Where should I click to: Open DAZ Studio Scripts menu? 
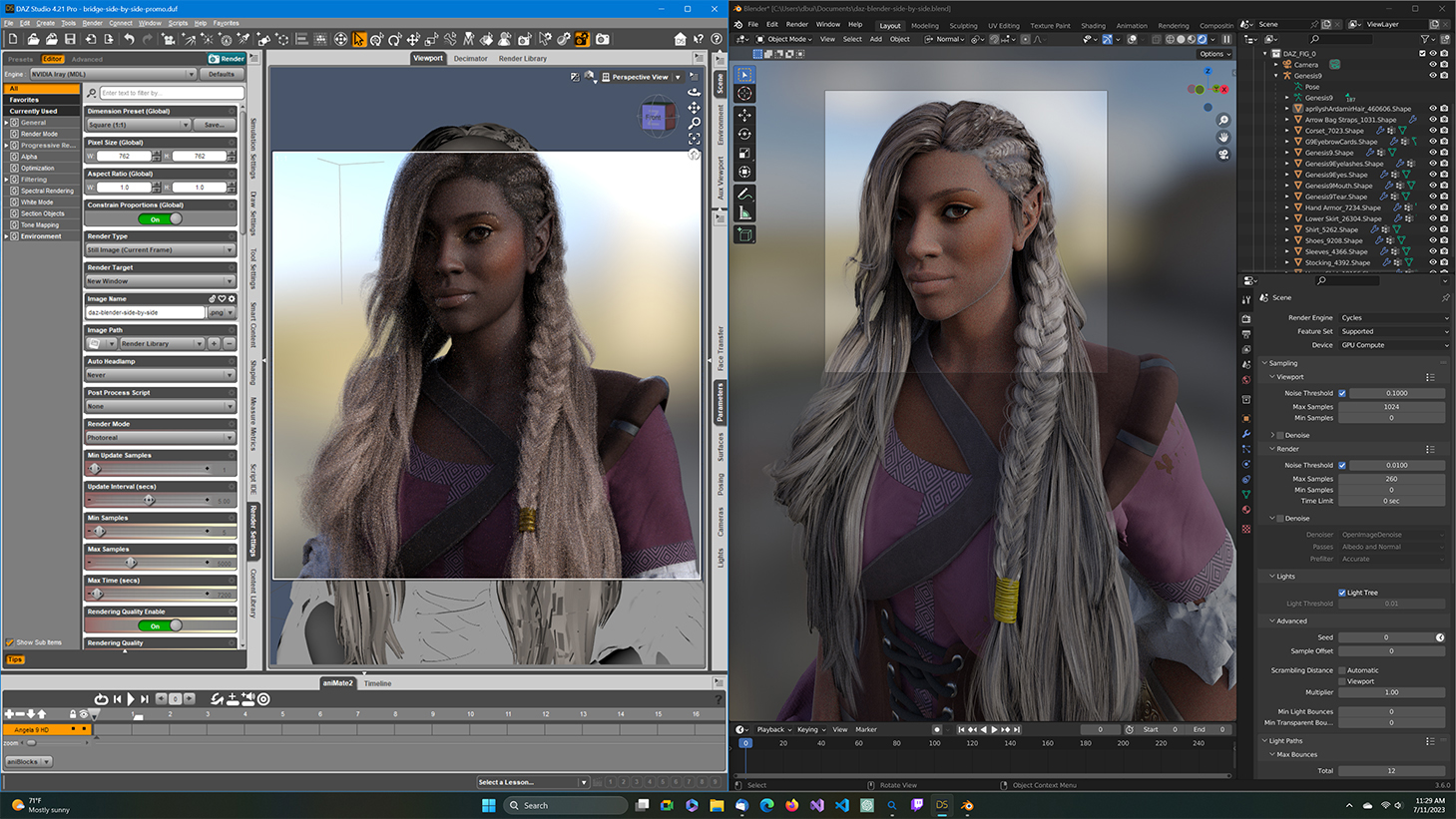point(178,23)
